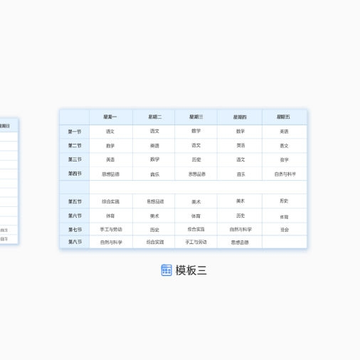Click 思想品德 in 第四节 under 星期一
Screen dimensions: 360x360
coord(111,174)
